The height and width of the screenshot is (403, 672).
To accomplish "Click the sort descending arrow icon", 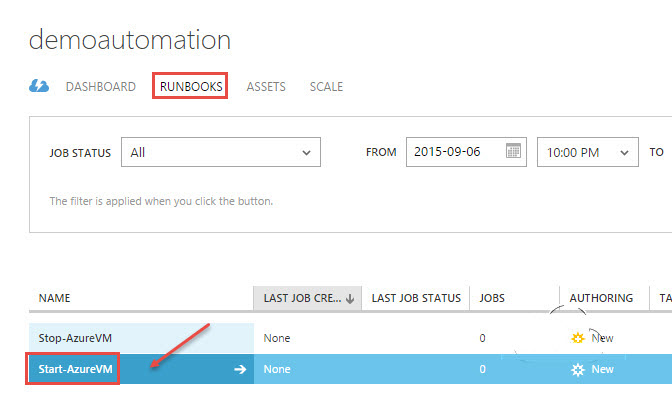I will [x=350, y=299].
